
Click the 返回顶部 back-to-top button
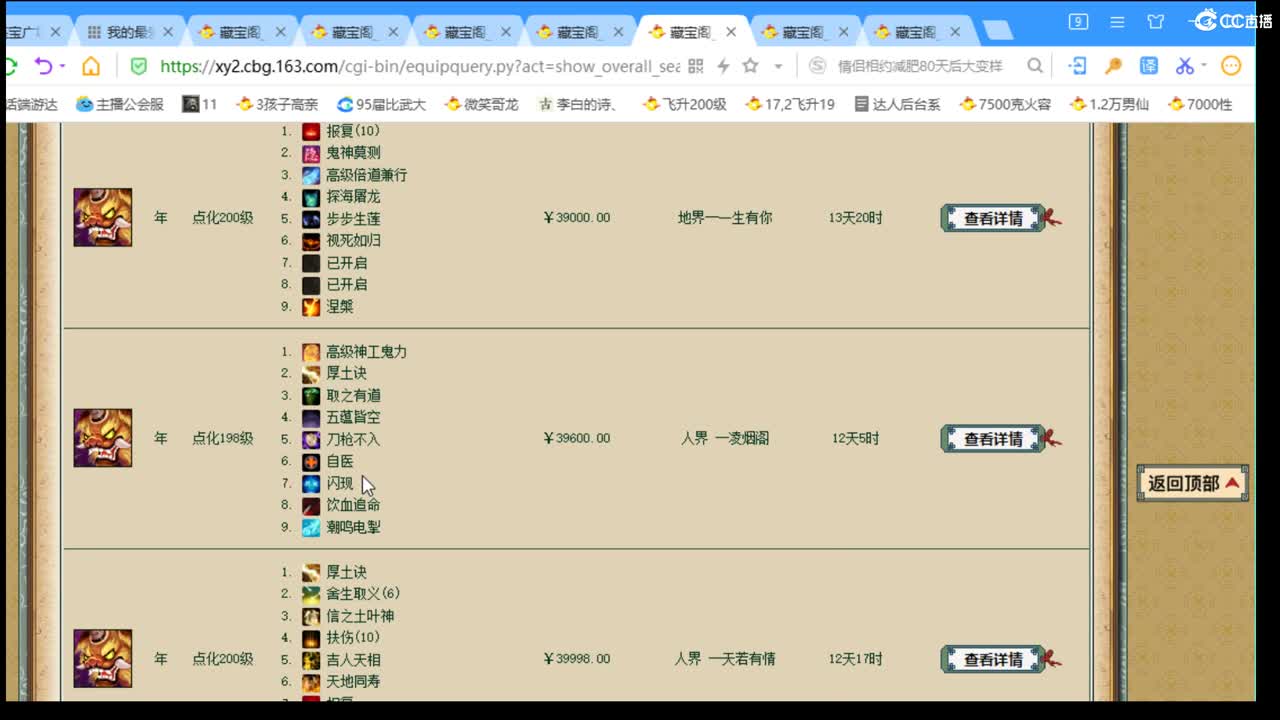coord(1193,483)
